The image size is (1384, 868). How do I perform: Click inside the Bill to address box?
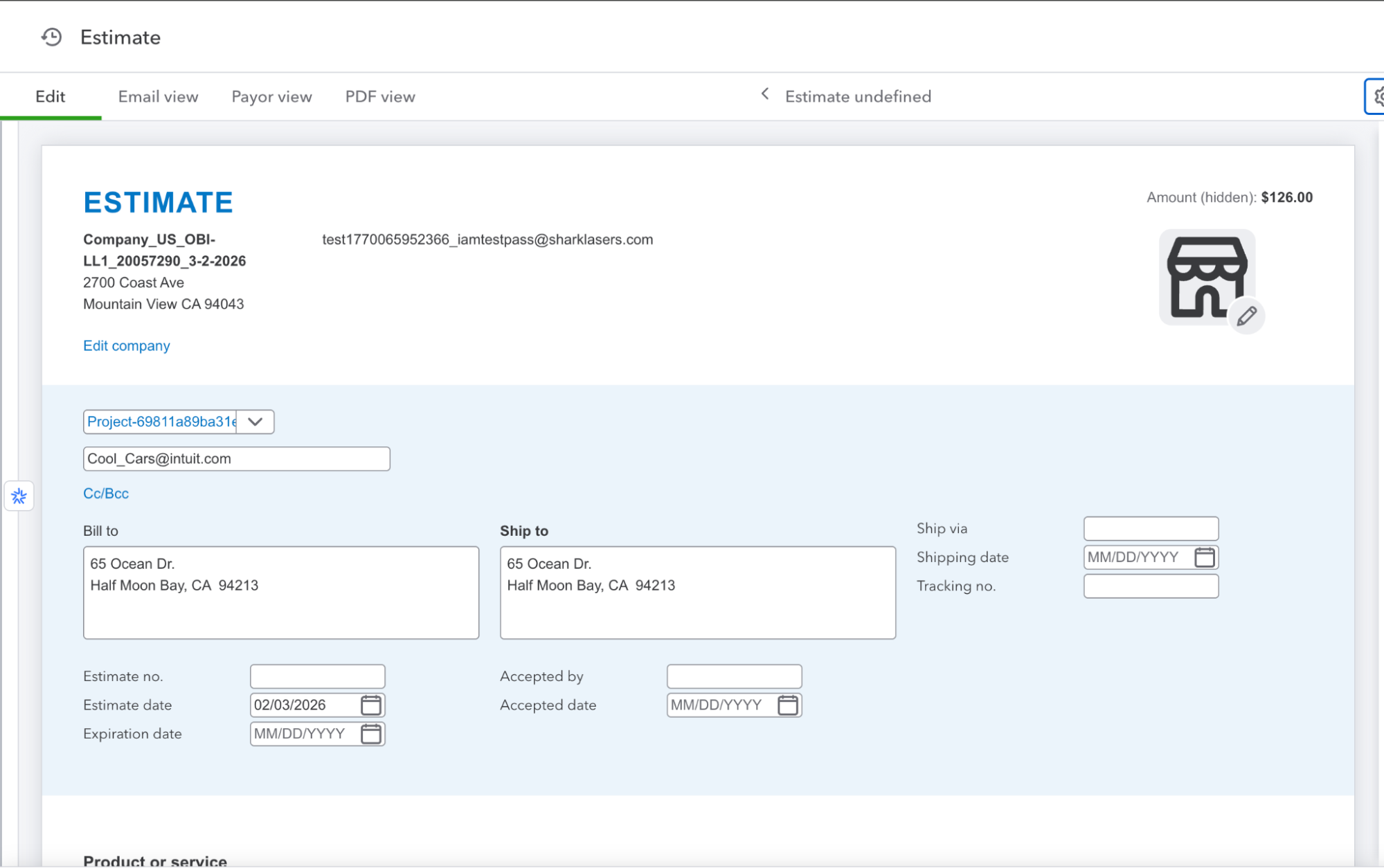281,593
